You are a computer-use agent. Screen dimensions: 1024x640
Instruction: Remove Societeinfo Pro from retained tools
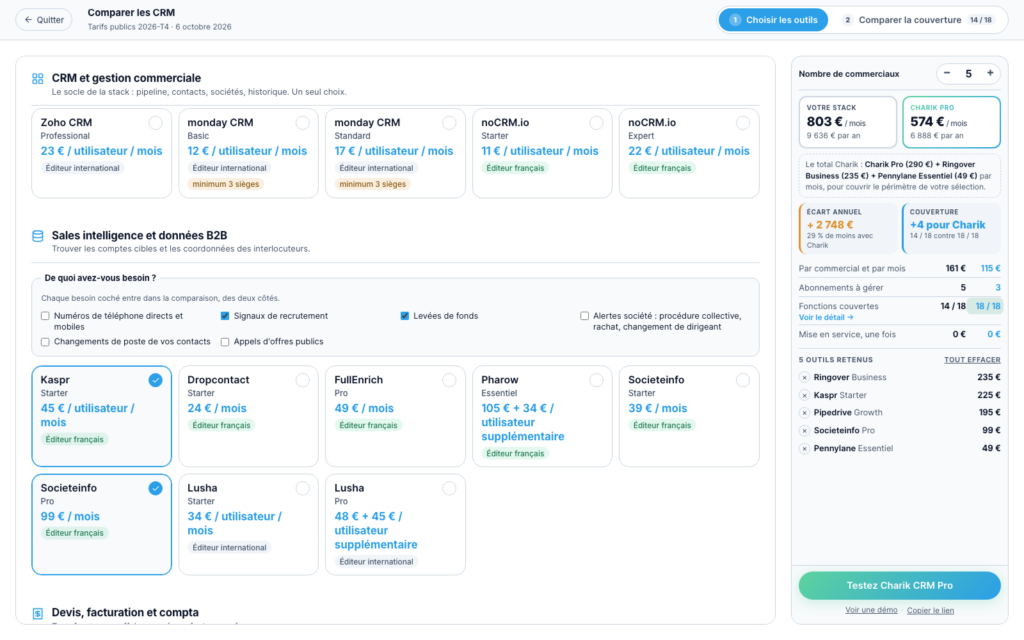click(805, 431)
